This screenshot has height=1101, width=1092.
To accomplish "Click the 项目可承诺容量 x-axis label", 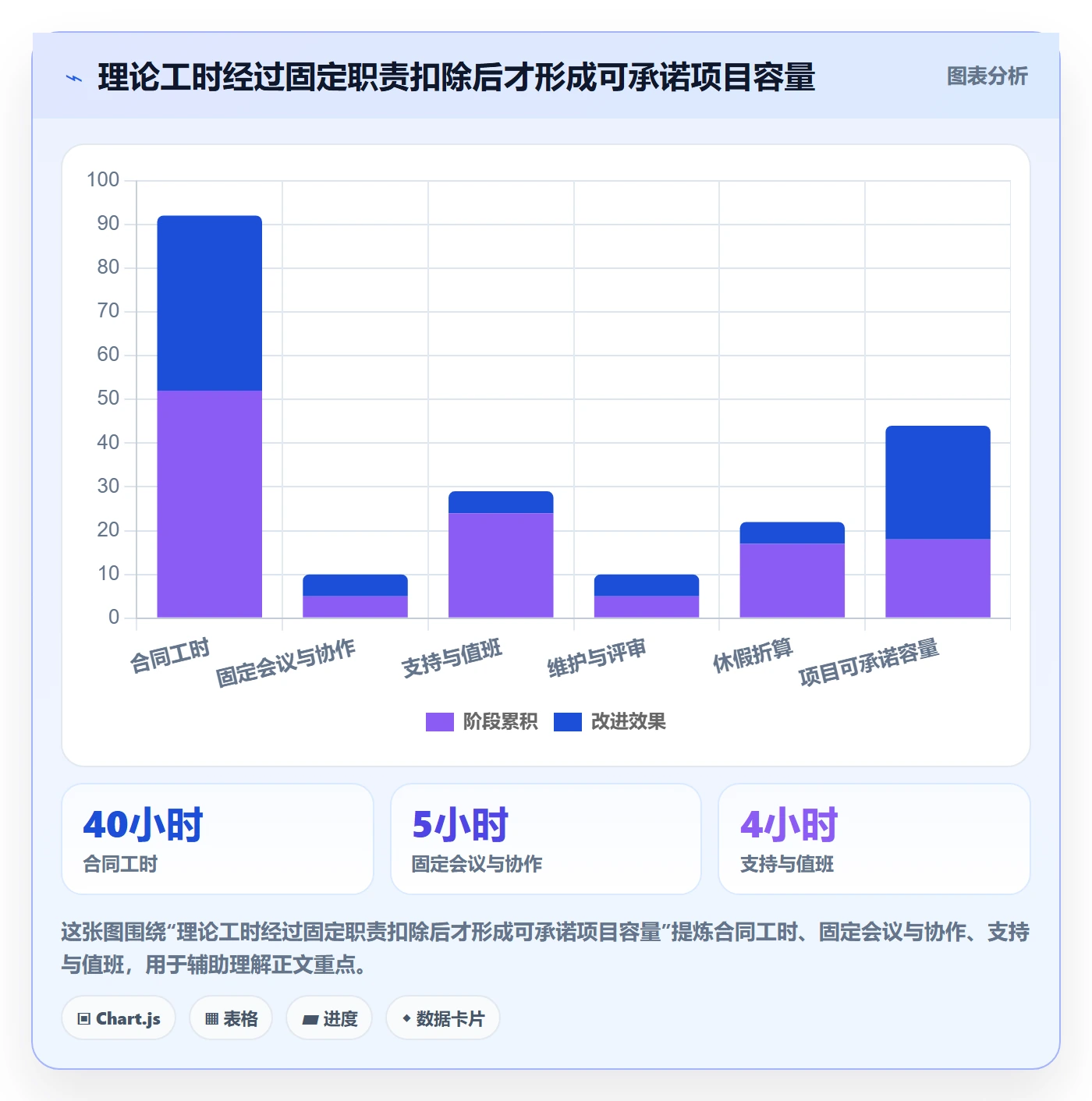I will 869,663.
